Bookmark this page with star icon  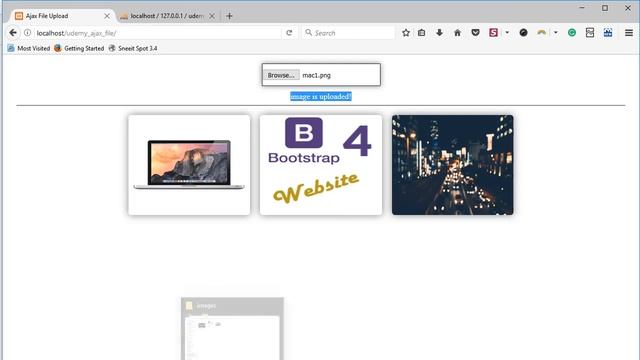point(406,33)
